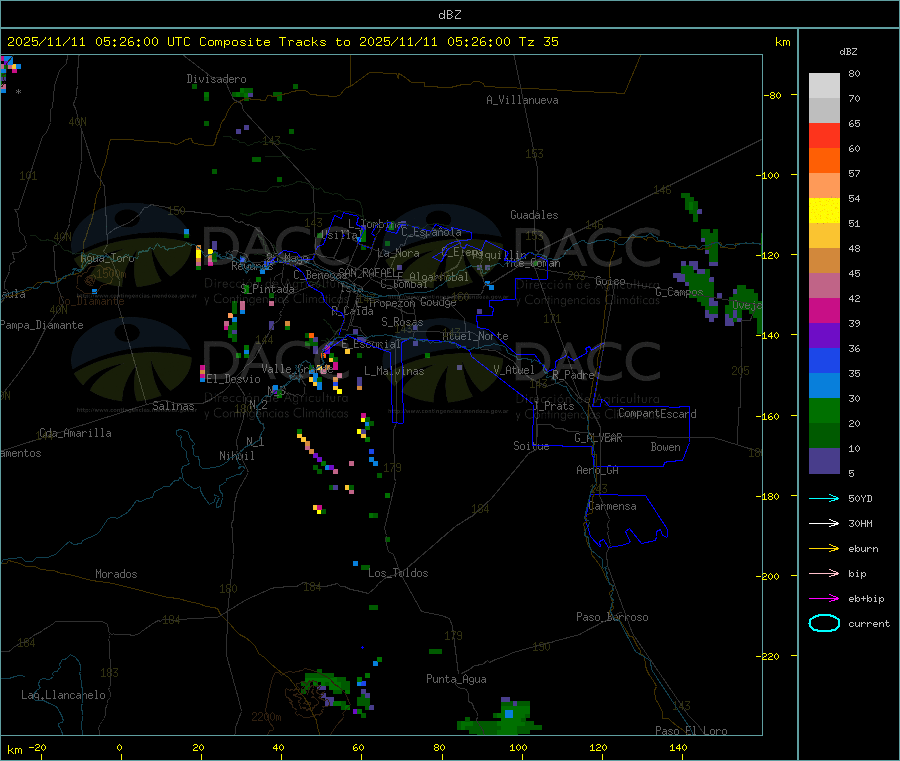Screen dimensions: 900x761
Task: Click the pink bip arrow icon
Action: (824, 573)
